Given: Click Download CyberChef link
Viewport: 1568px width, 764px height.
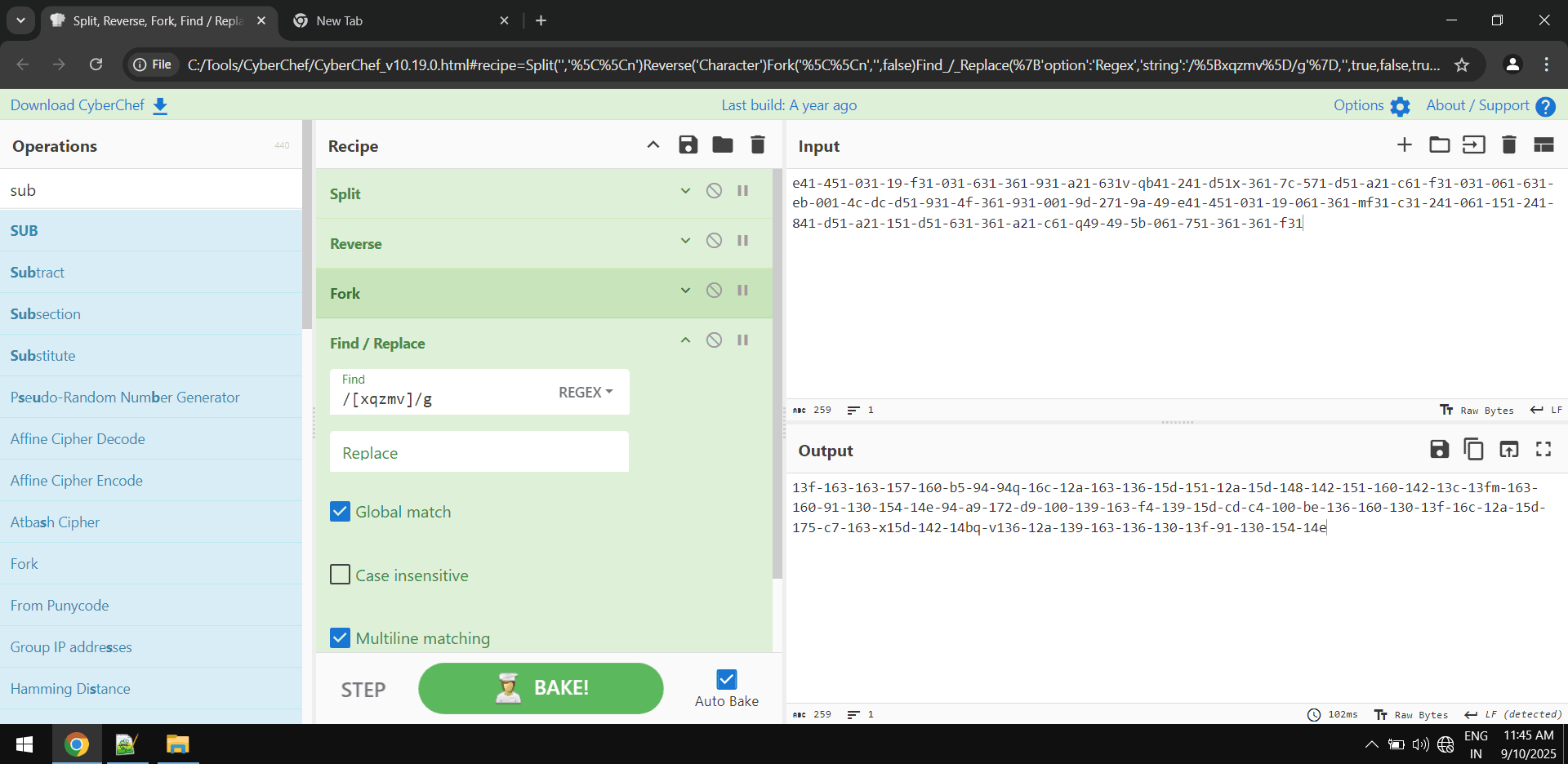Looking at the screenshot, I should [x=89, y=105].
